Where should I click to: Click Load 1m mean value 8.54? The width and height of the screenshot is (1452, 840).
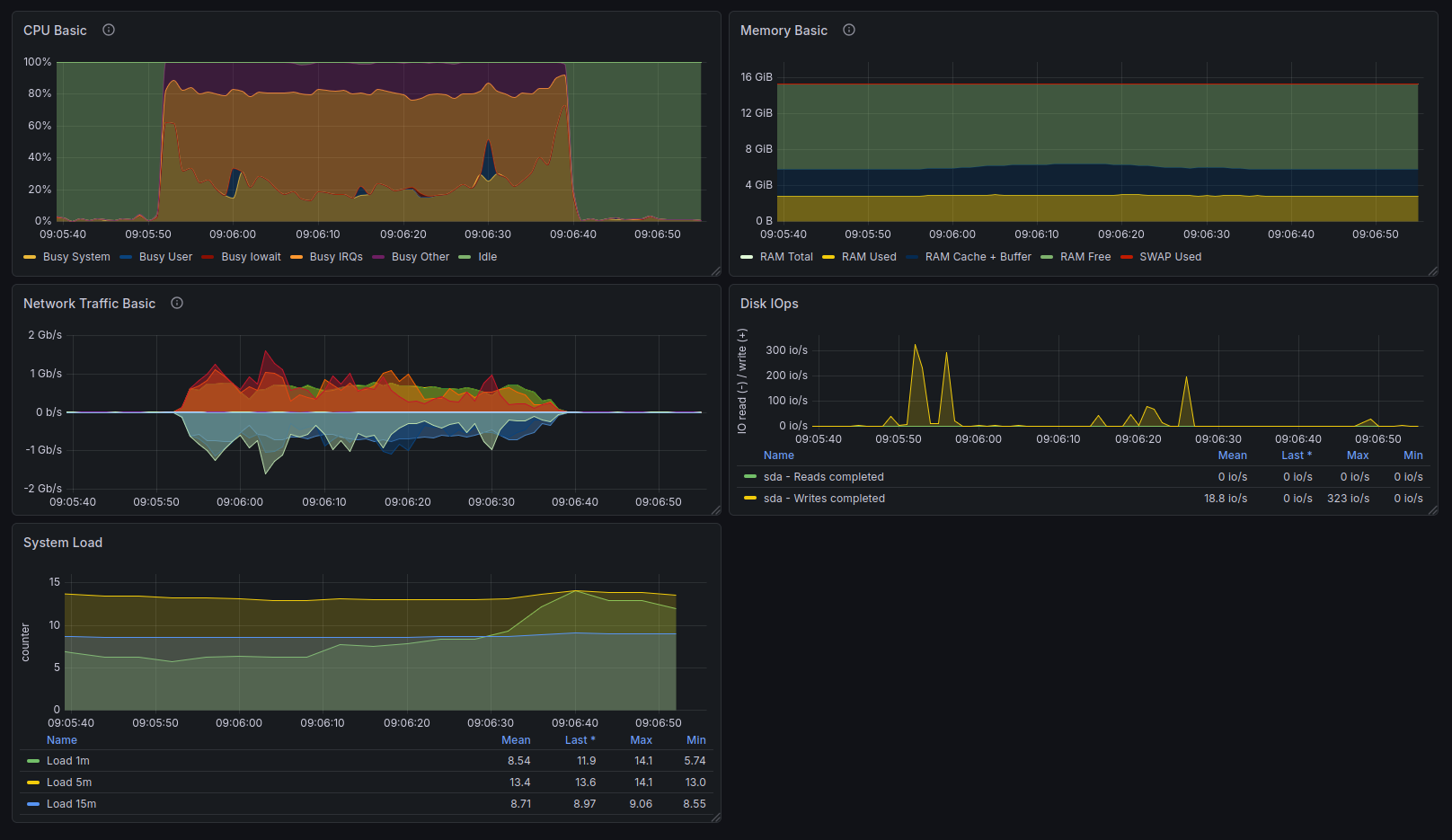click(x=519, y=761)
